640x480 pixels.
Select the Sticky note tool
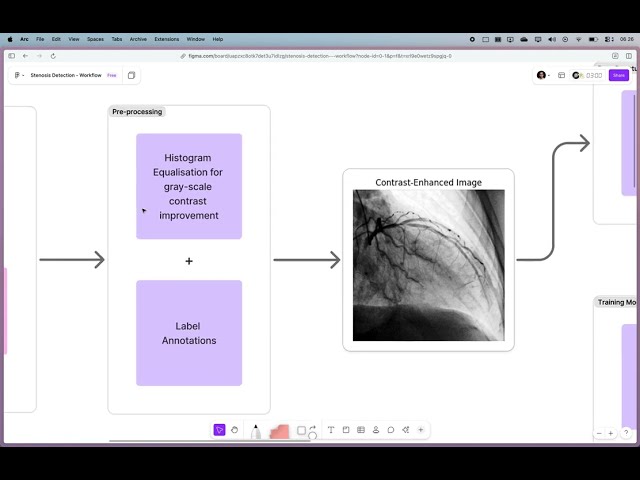(346, 430)
